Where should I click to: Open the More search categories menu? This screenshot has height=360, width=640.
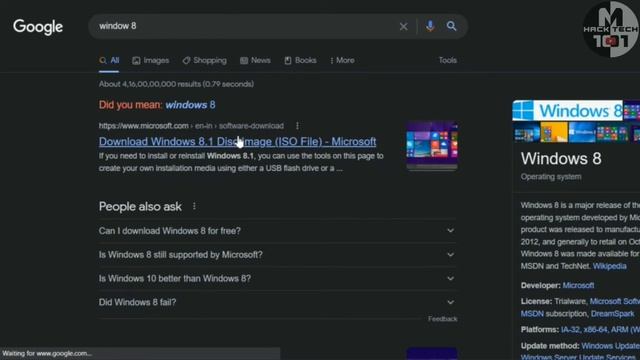pyautogui.click(x=342, y=60)
